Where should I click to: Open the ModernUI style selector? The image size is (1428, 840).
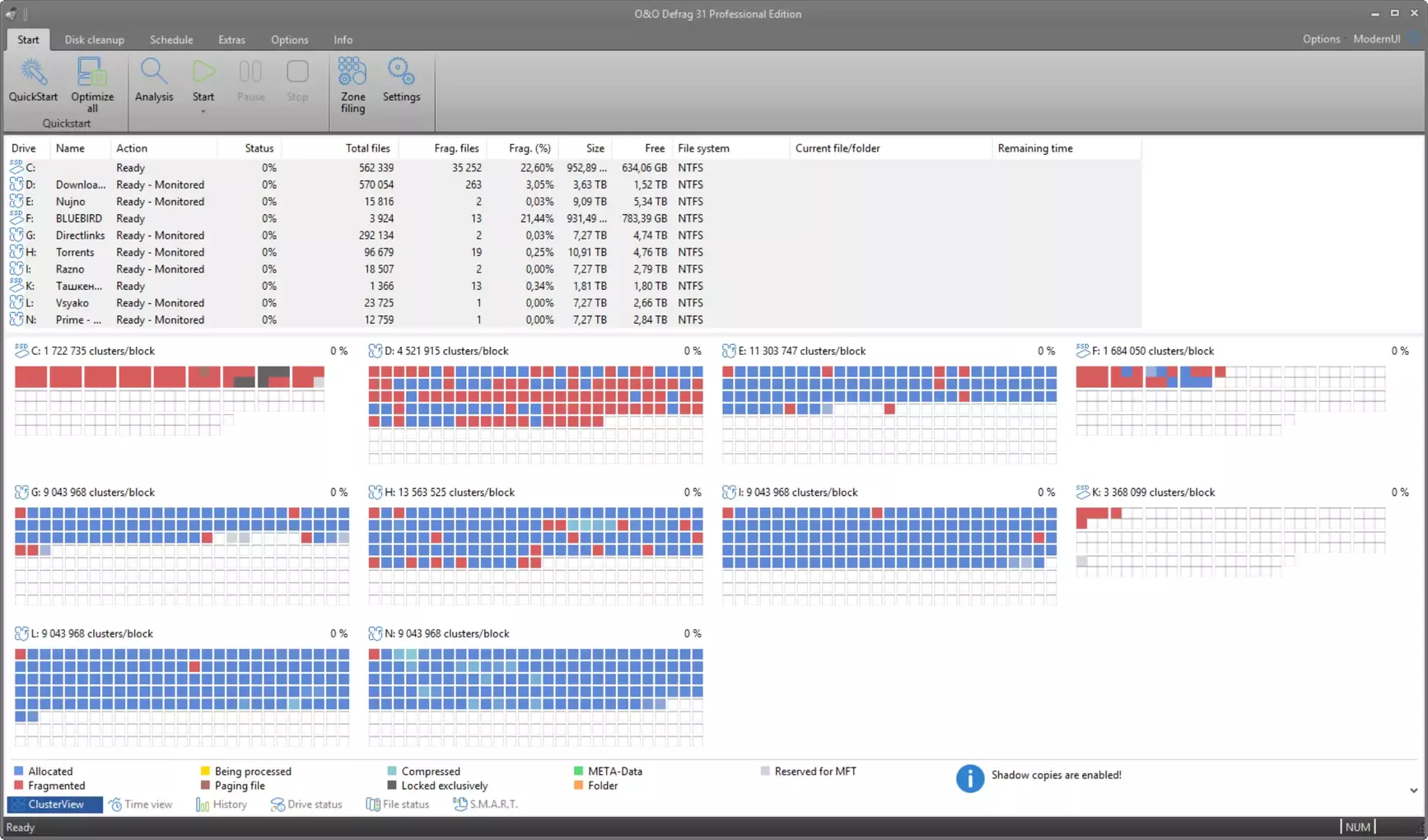(x=1376, y=40)
